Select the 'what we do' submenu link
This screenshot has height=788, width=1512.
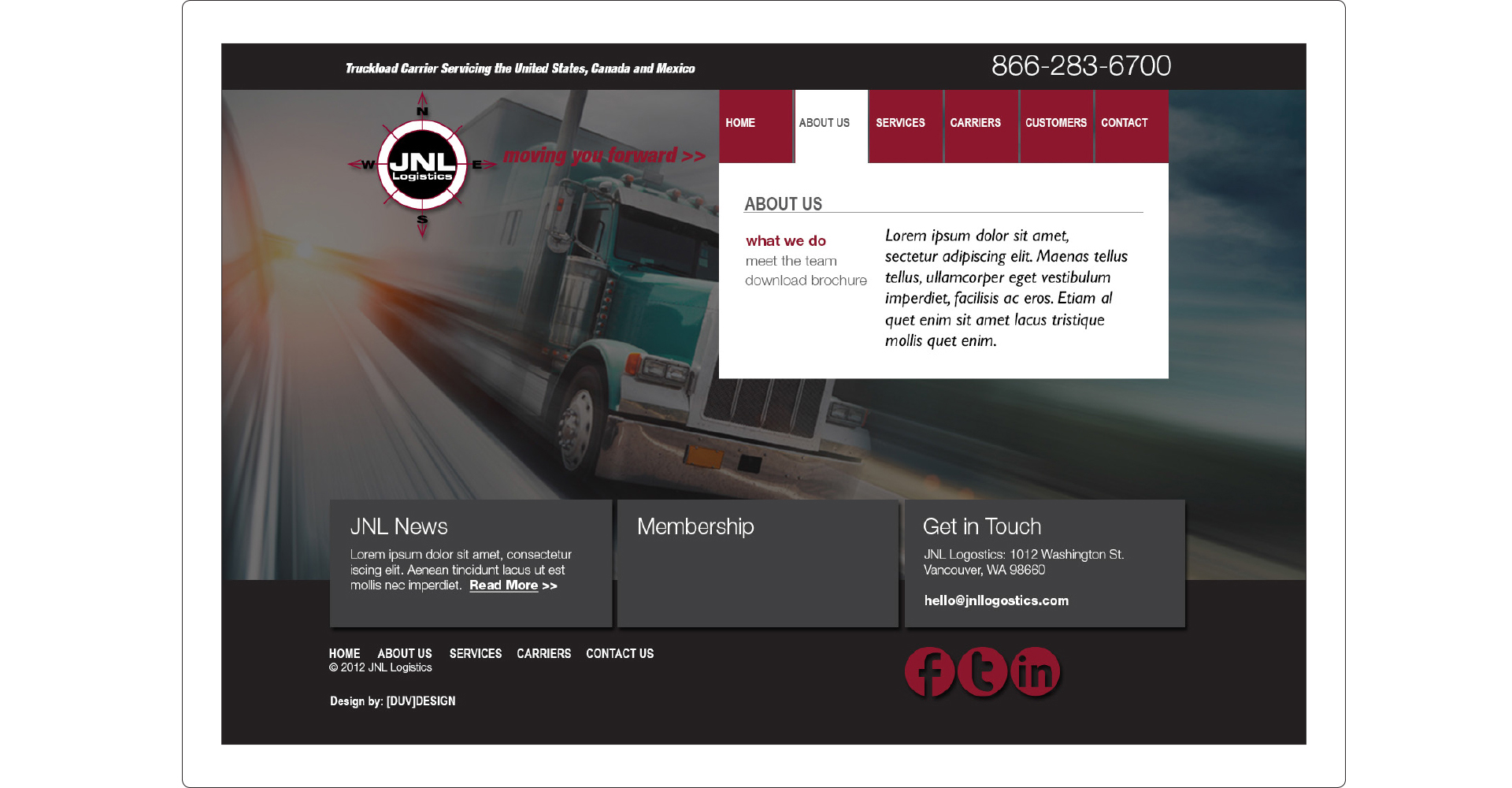pos(786,241)
